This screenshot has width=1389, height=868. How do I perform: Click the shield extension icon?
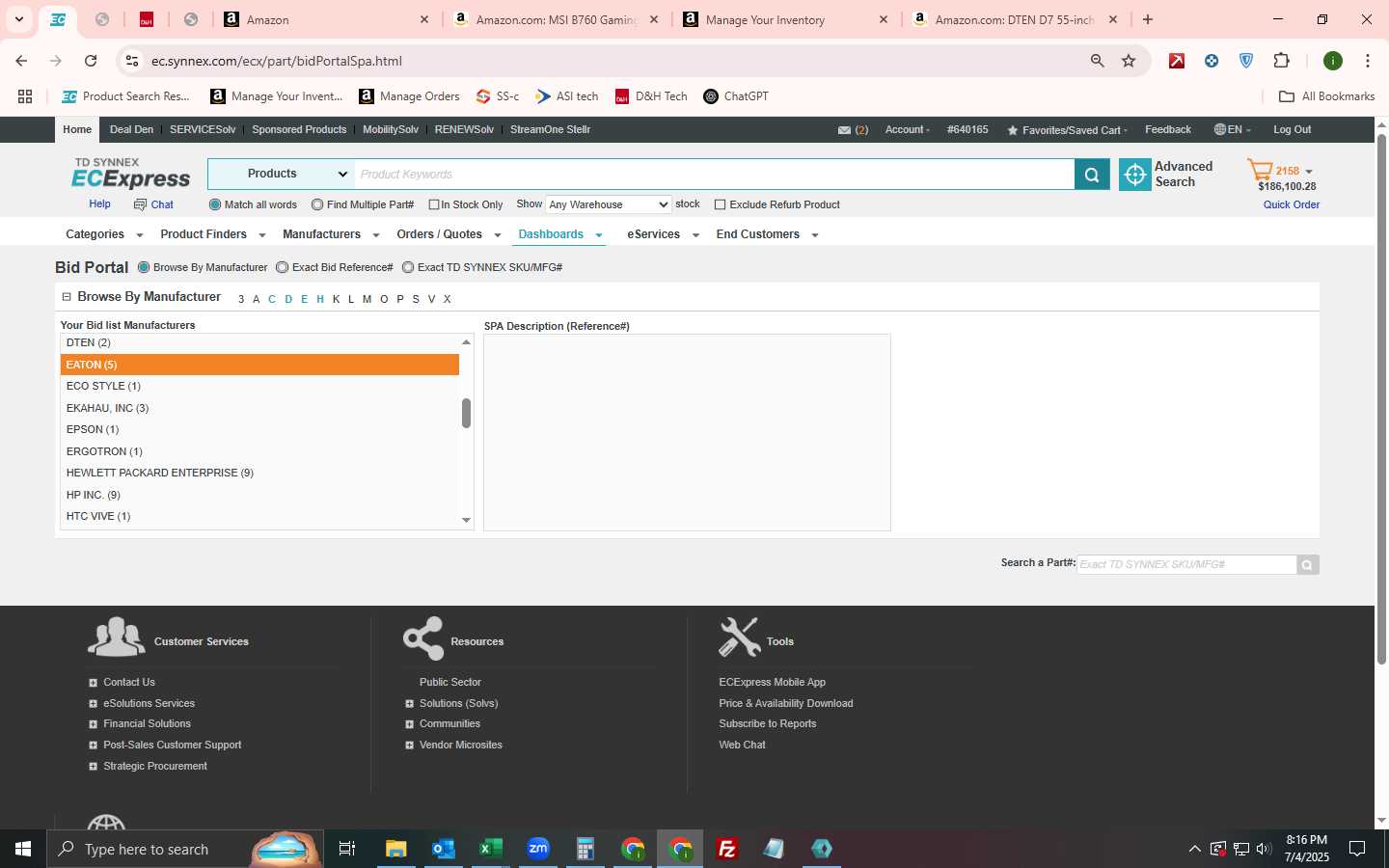coord(1246,61)
